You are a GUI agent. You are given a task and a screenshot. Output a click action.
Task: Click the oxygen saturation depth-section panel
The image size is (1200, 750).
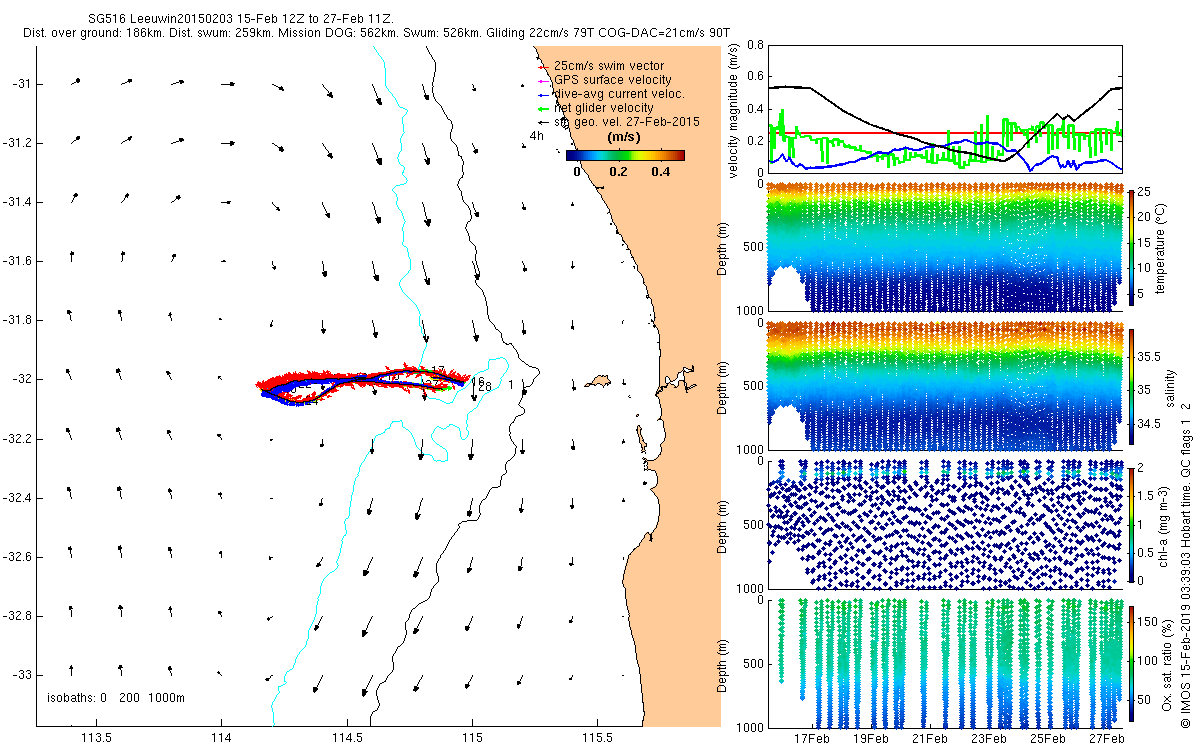point(945,663)
